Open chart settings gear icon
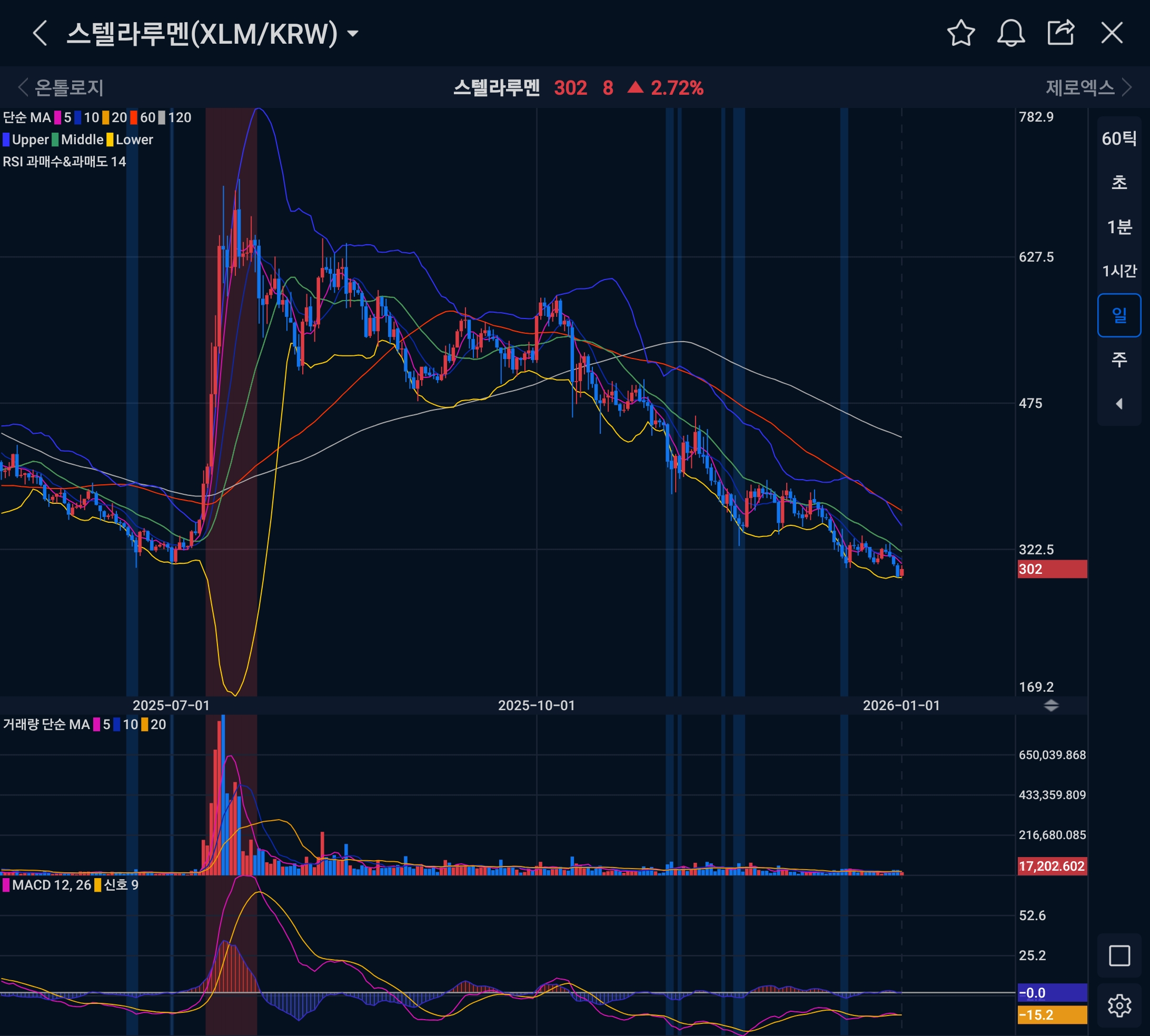1150x1036 pixels. pos(1119,1005)
